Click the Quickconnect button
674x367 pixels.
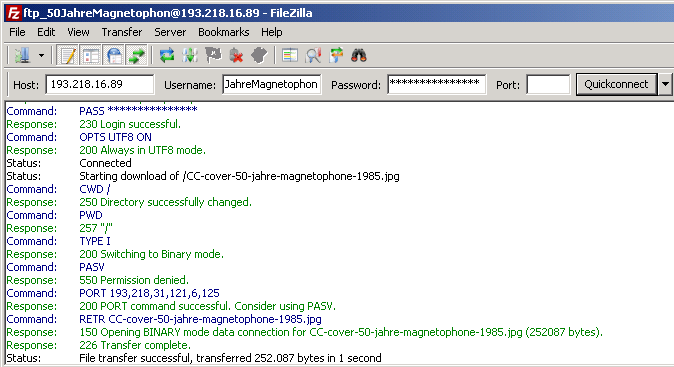pos(616,84)
